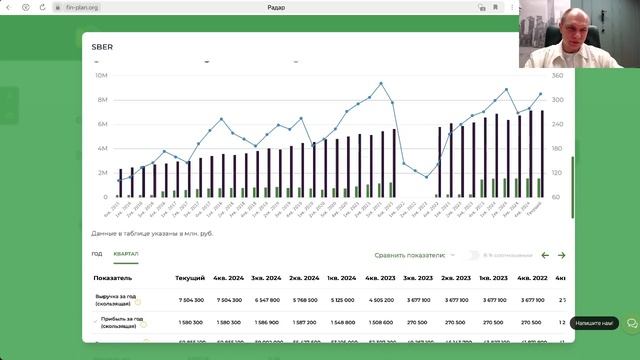Click profit value 1 548 800

342,322
